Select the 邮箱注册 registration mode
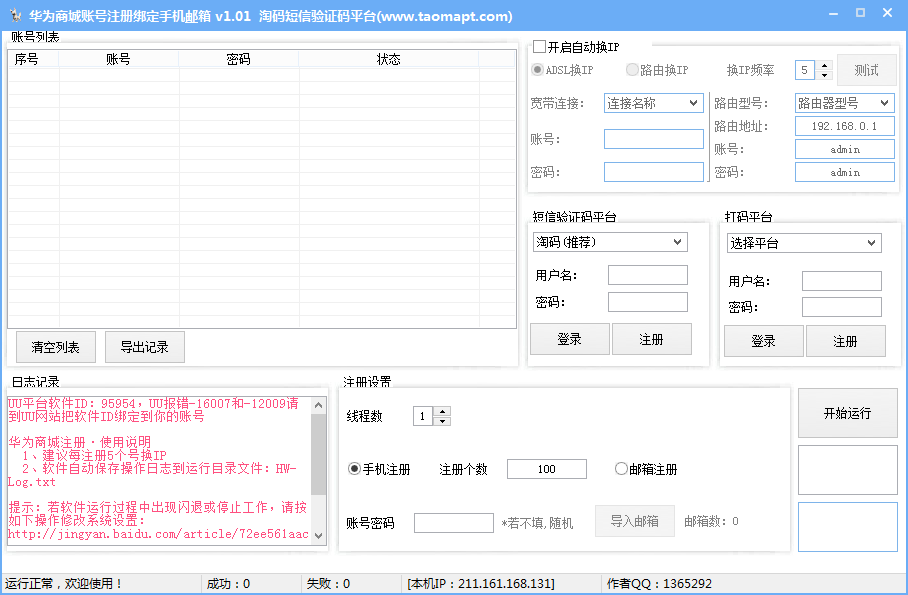Screen dimensions: 908x595 click(620, 469)
